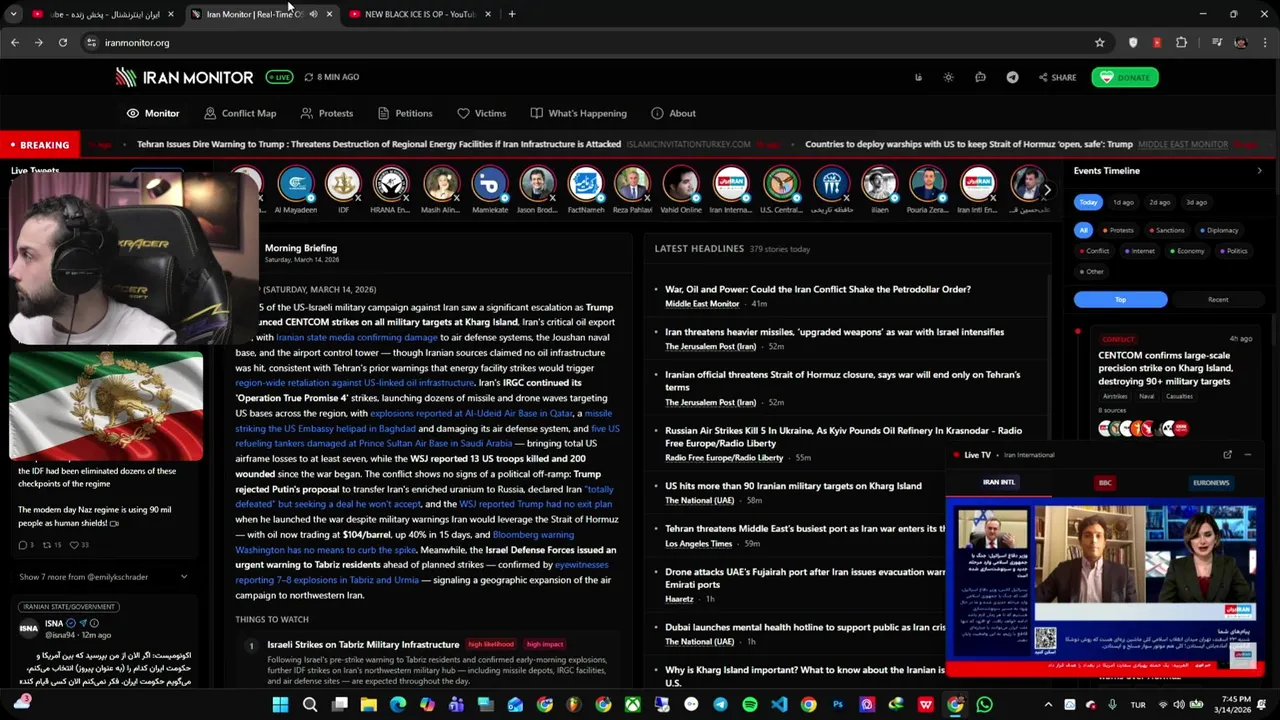Expand Show 7 more from @emilykschrader
1280x720 pixels.
(103, 577)
